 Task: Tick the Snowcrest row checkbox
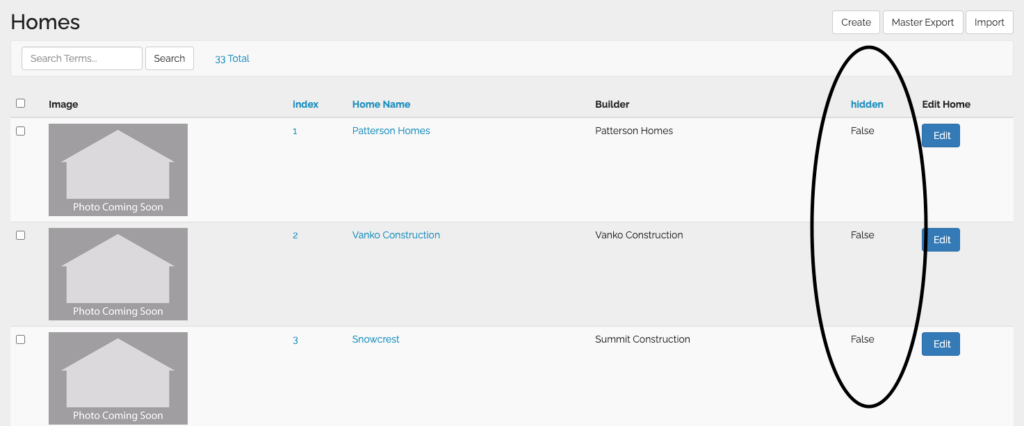coord(21,340)
